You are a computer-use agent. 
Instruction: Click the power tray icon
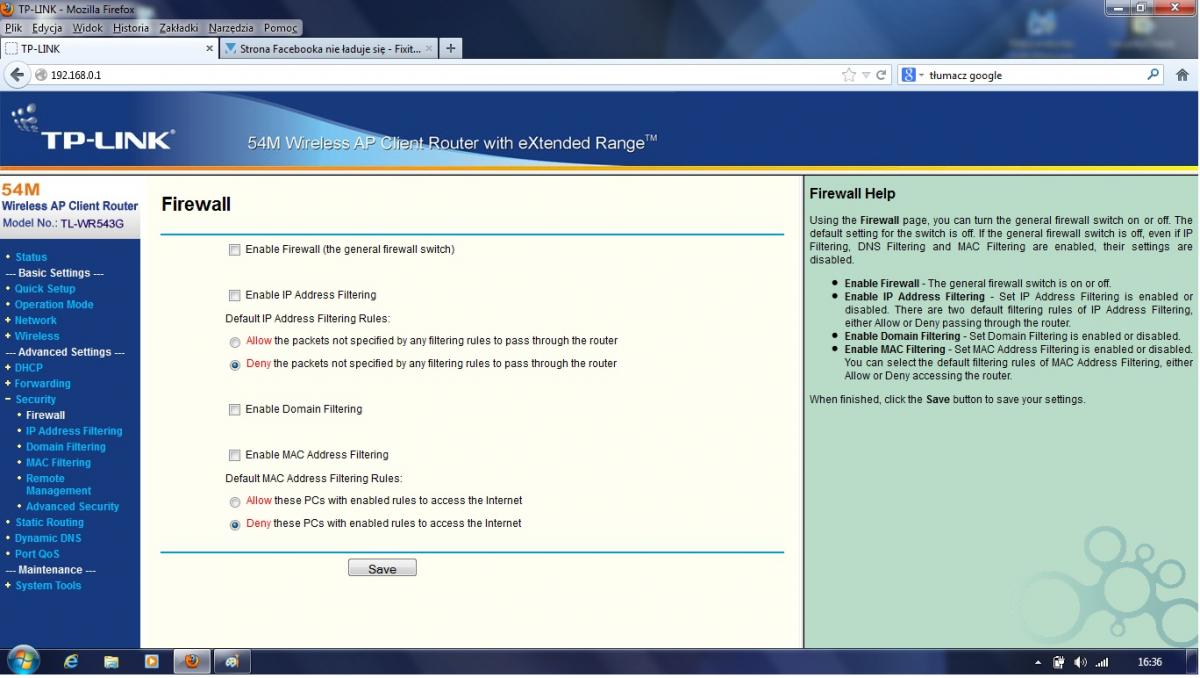[x=1059, y=662]
